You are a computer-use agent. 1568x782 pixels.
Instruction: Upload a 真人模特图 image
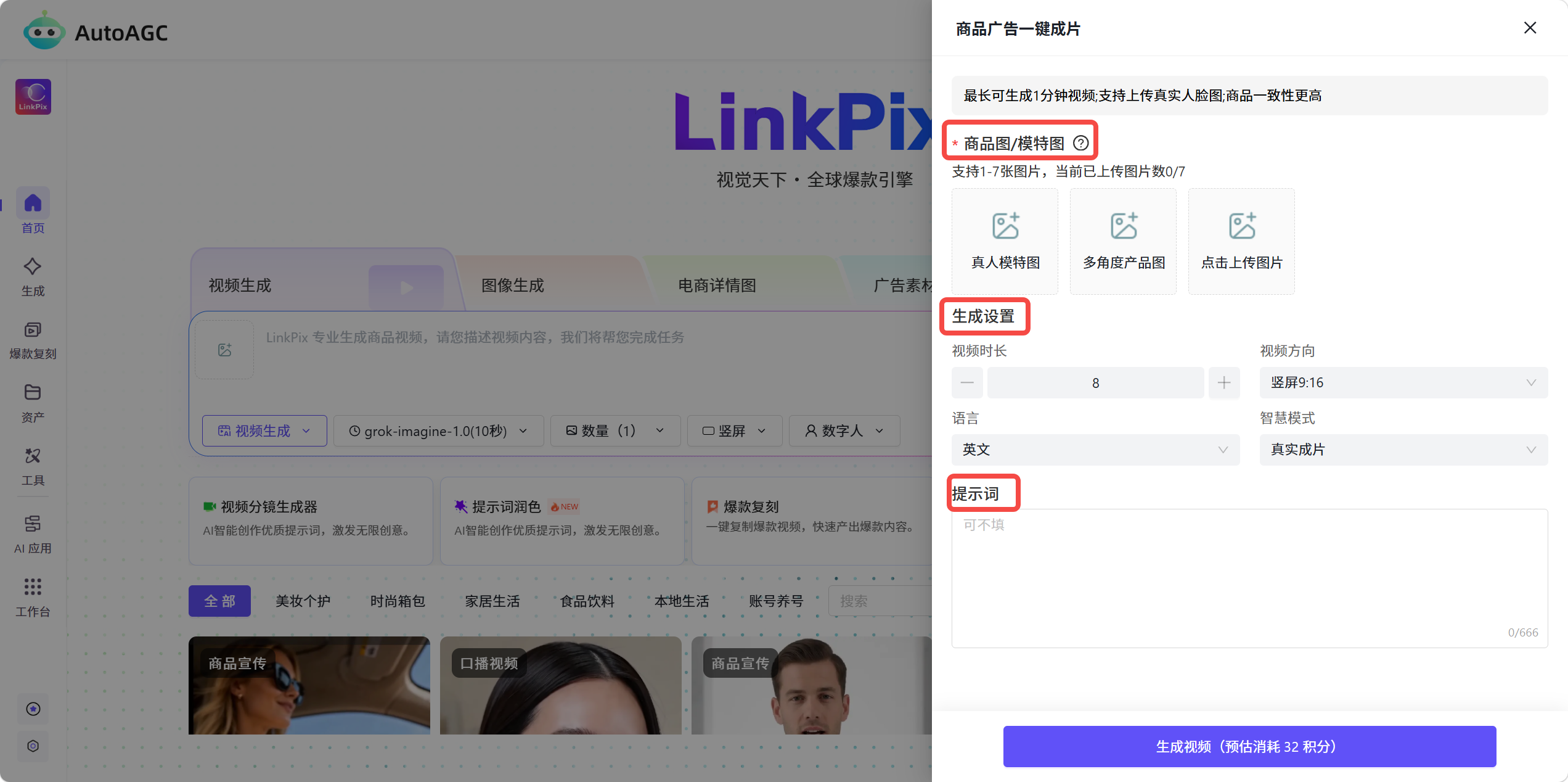1005,241
